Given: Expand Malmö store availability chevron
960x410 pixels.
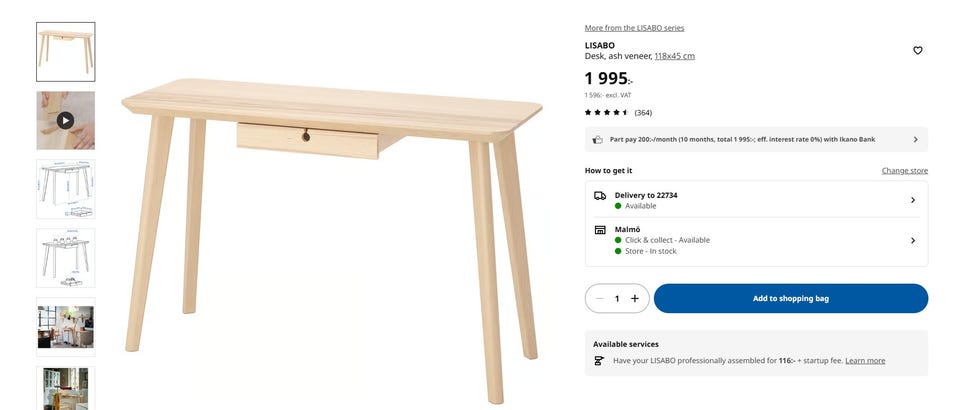Looking at the screenshot, I should 912,240.
